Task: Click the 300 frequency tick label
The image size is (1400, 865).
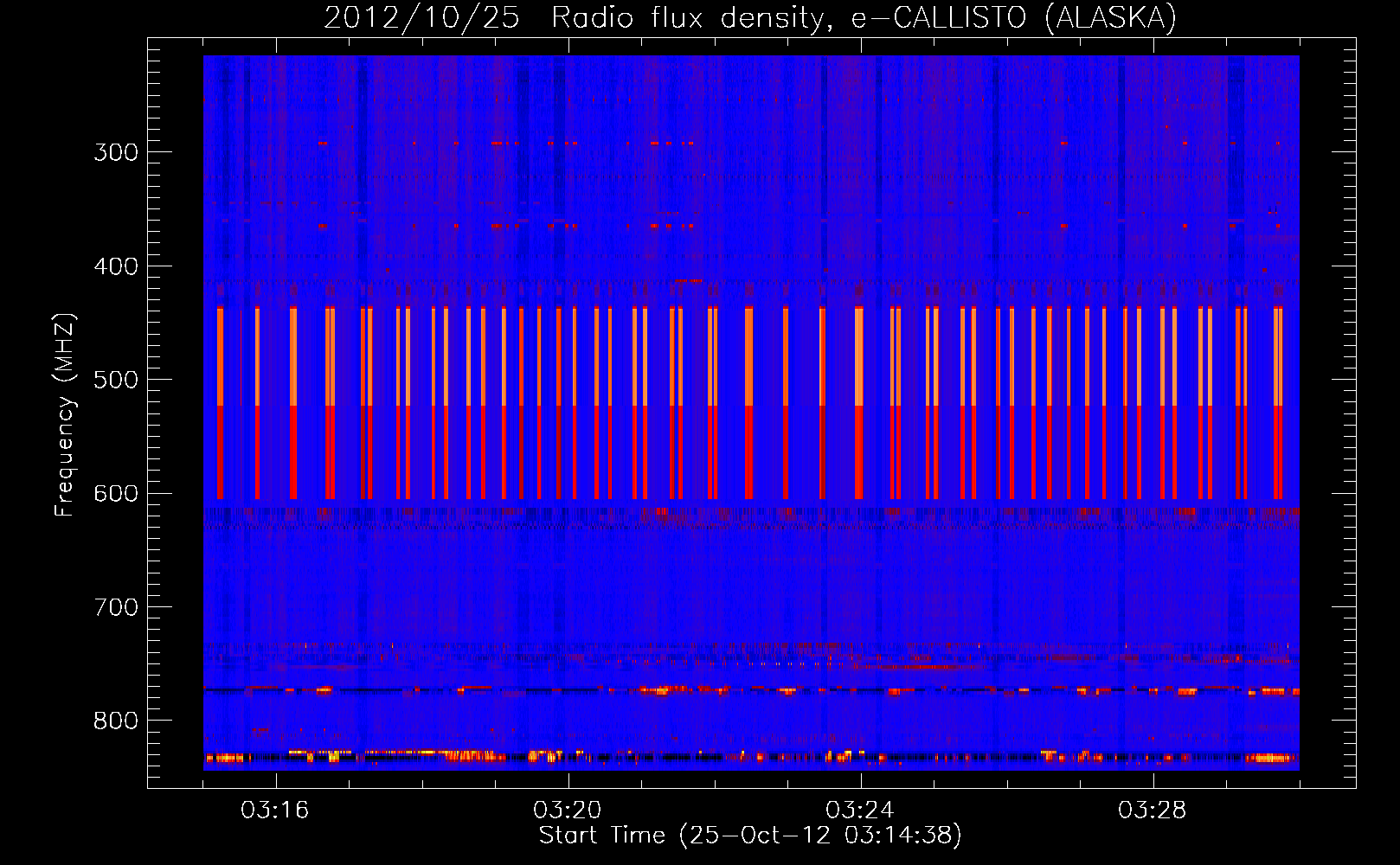Action: (116, 152)
